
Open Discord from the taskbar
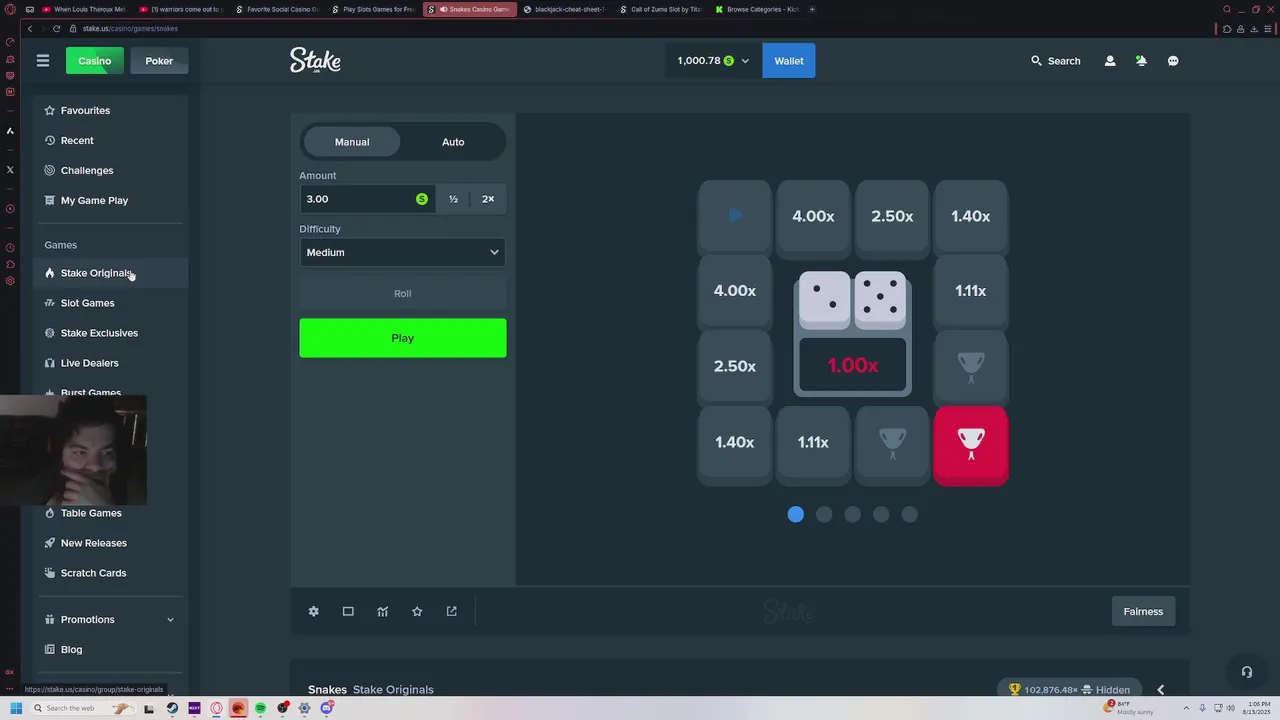327,708
